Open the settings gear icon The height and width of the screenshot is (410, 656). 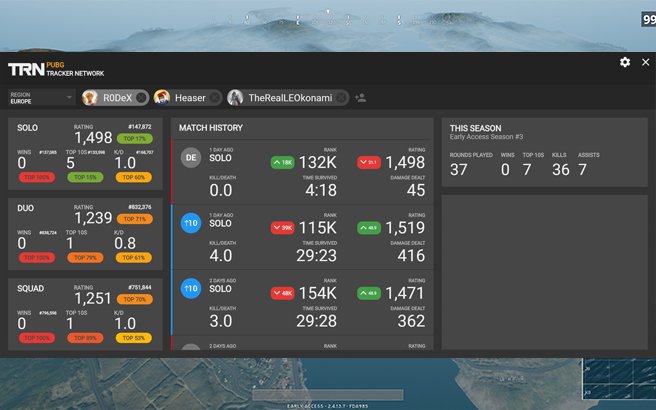tap(625, 62)
